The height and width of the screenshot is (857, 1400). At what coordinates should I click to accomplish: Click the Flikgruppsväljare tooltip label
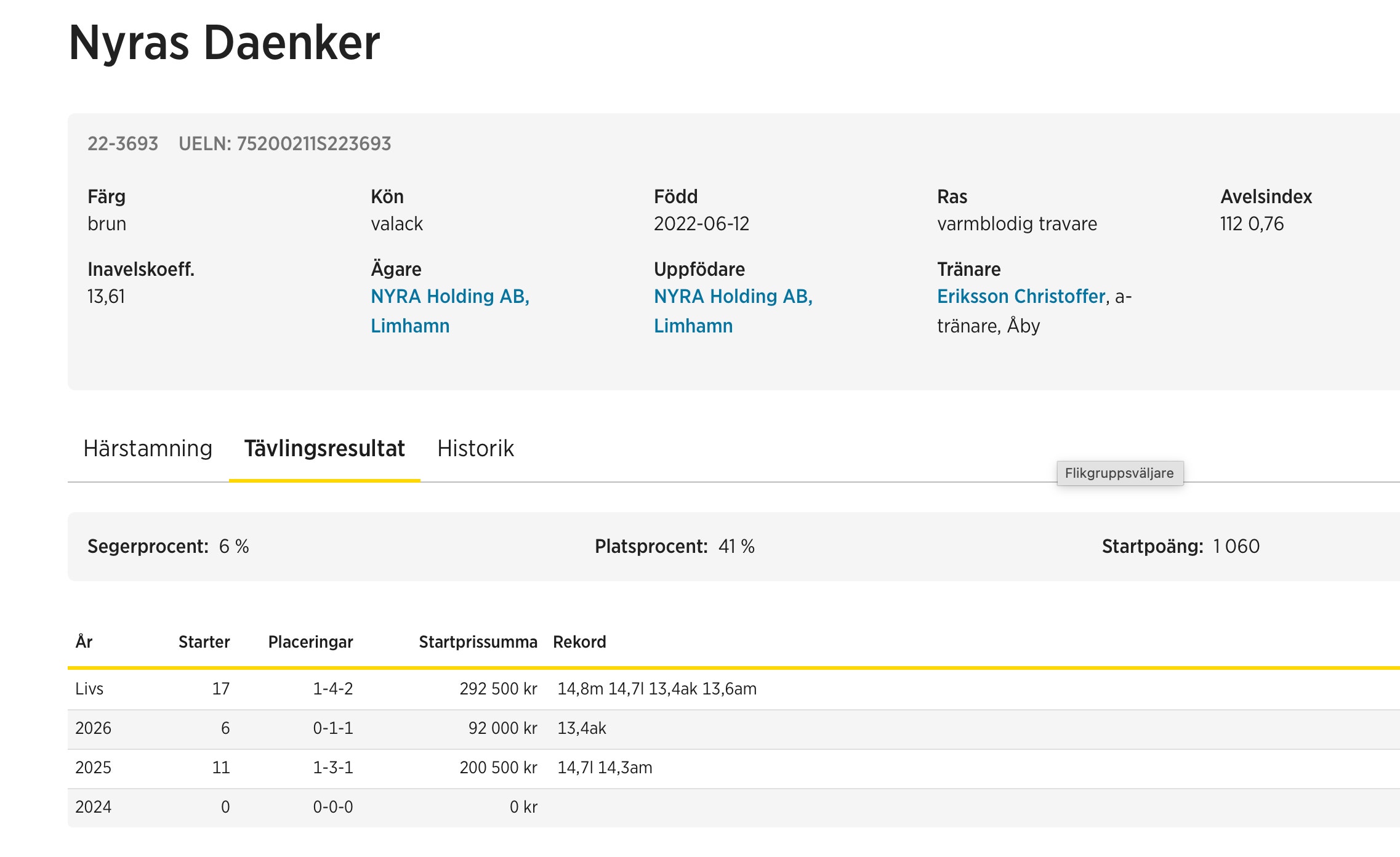tap(1119, 473)
